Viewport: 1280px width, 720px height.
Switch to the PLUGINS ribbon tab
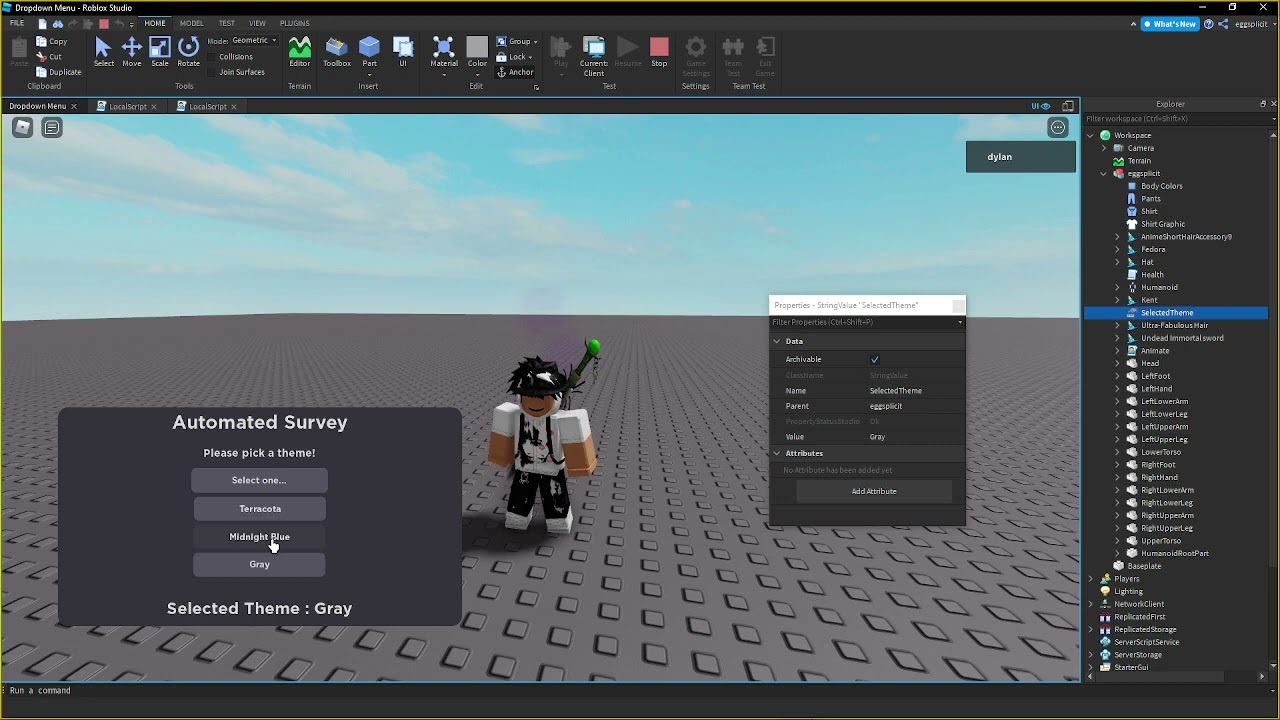point(295,23)
